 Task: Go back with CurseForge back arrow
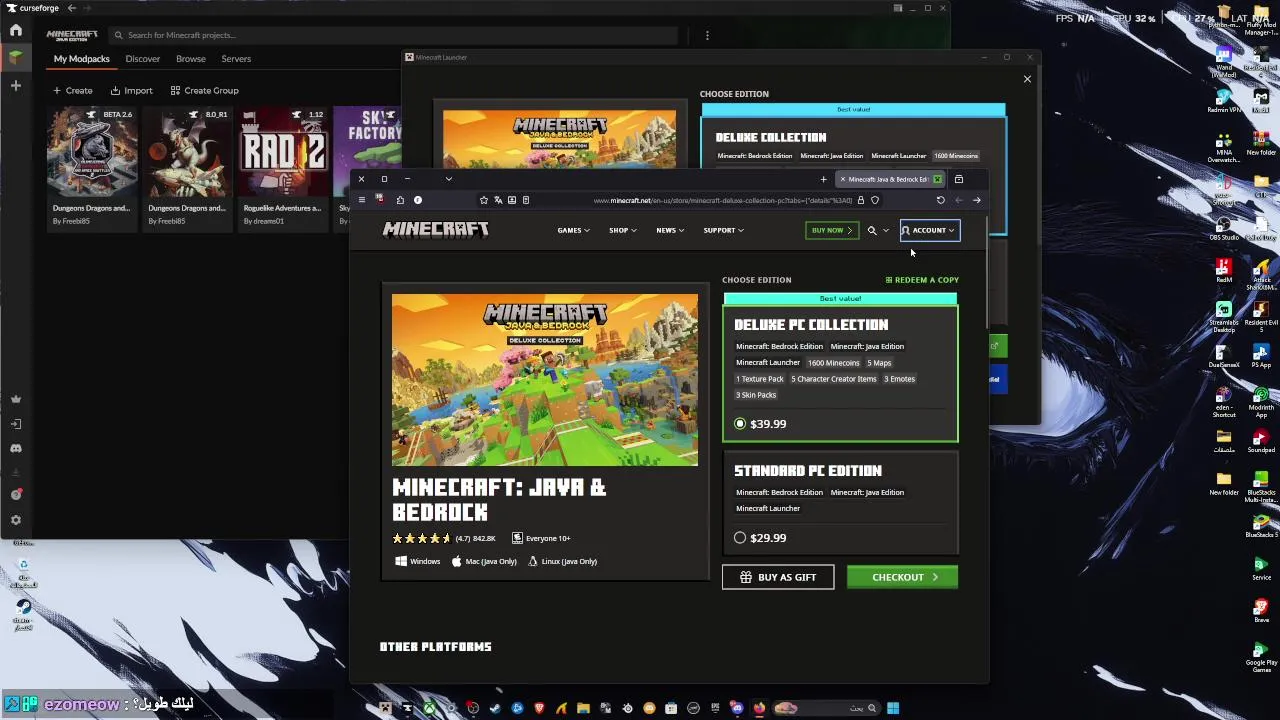pos(71,8)
